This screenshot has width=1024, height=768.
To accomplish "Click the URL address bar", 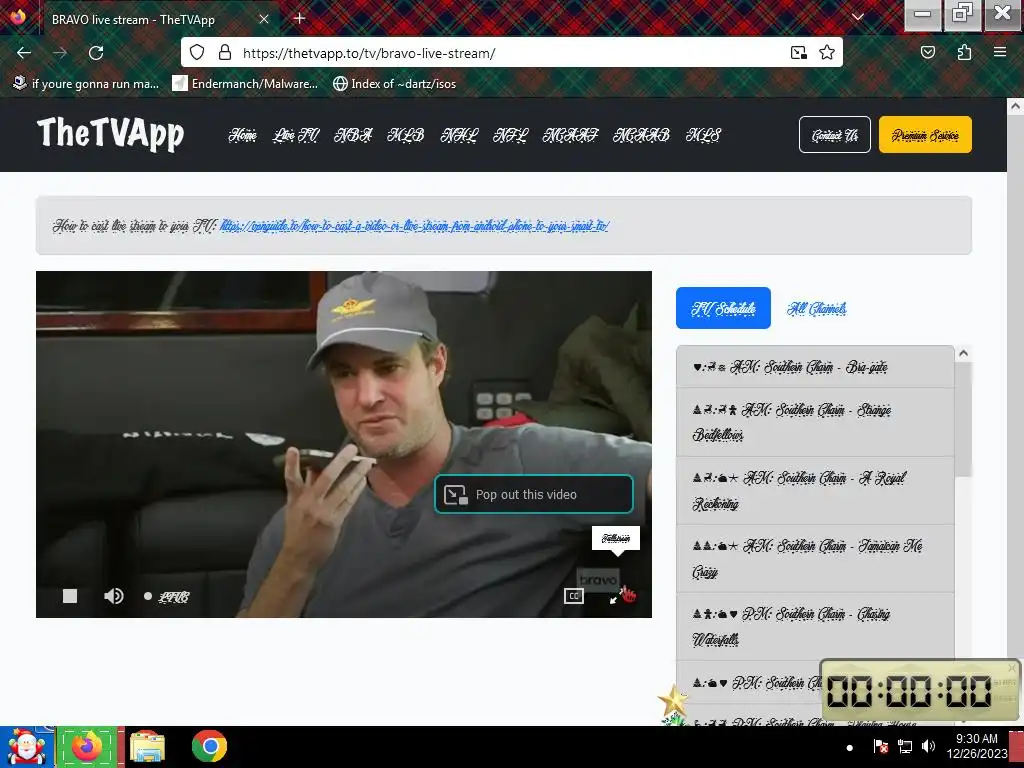I will click(512, 53).
